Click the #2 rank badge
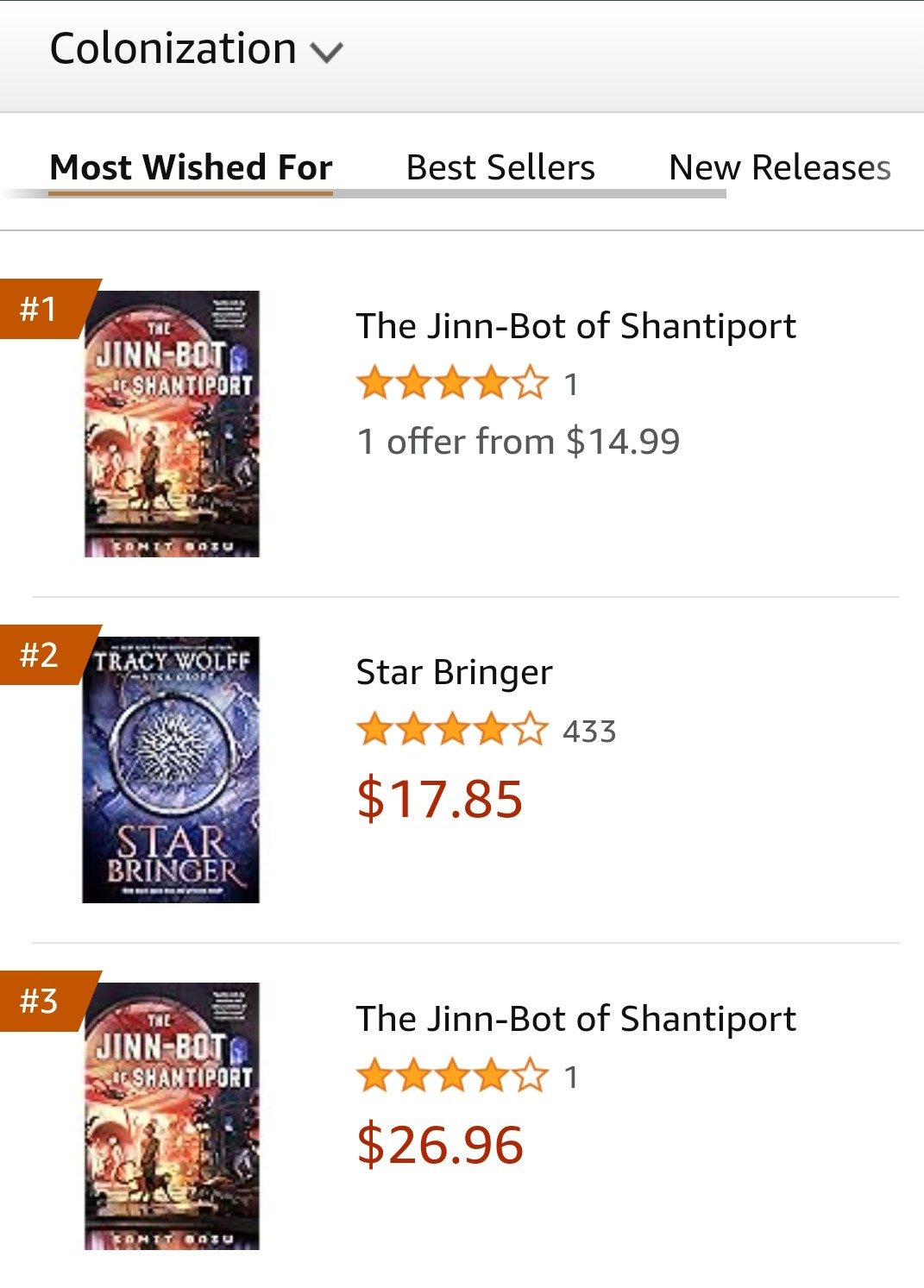This screenshot has width=924, height=1288. (x=40, y=655)
